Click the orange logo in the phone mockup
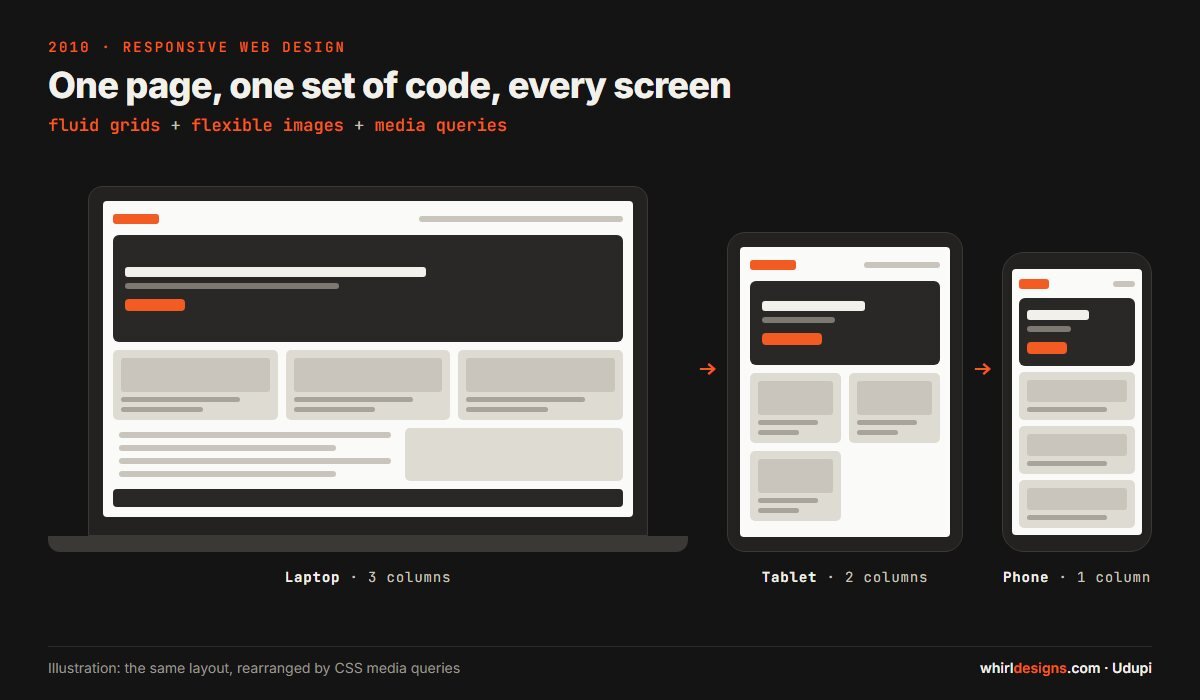The height and width of the screenshot is (700, 1200). [1034, 284]
